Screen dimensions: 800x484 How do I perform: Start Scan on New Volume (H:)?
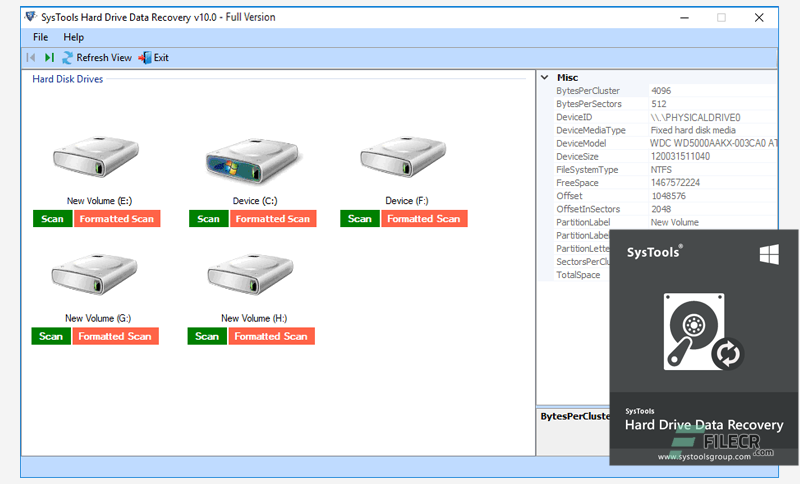point(207,336)
